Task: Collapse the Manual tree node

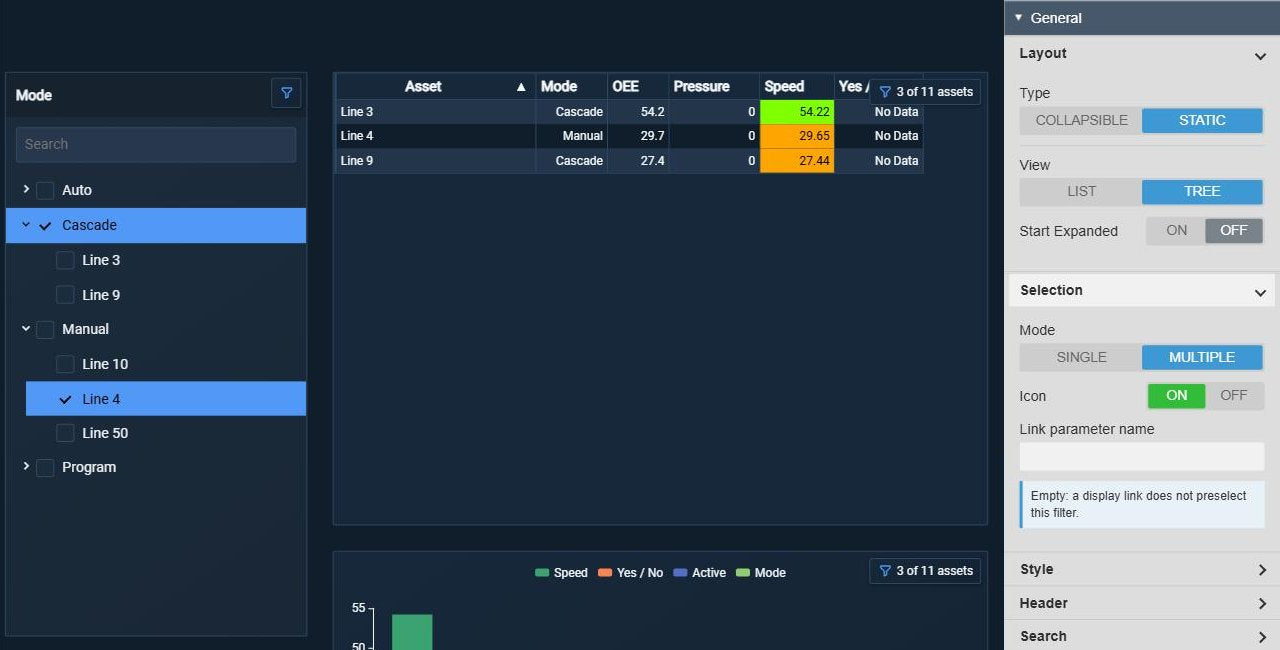Action: coord(26,328)
